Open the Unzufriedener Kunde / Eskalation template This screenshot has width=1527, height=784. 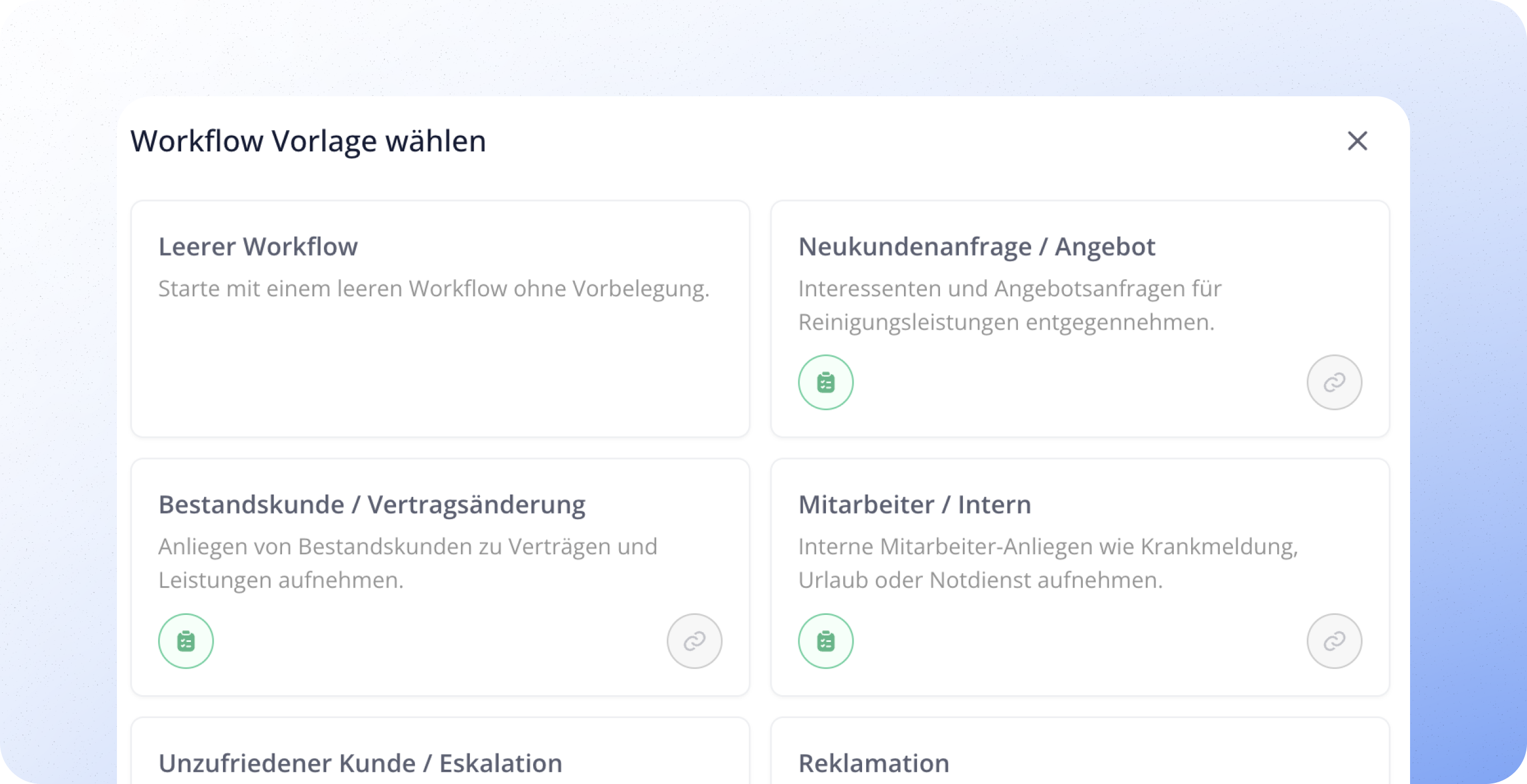click(x=440, y=759)
